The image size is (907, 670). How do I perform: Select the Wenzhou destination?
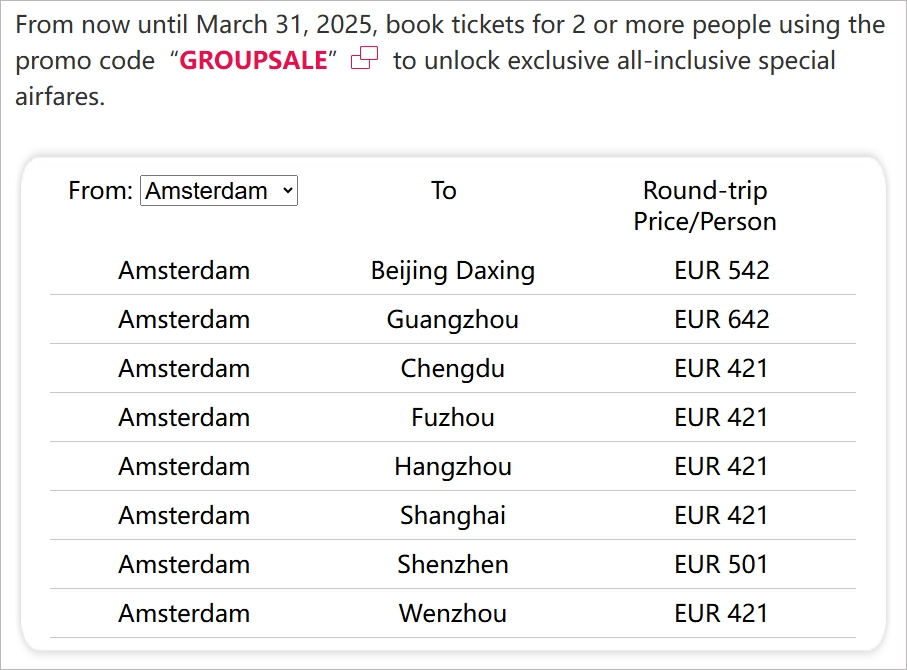coord(453,613)
